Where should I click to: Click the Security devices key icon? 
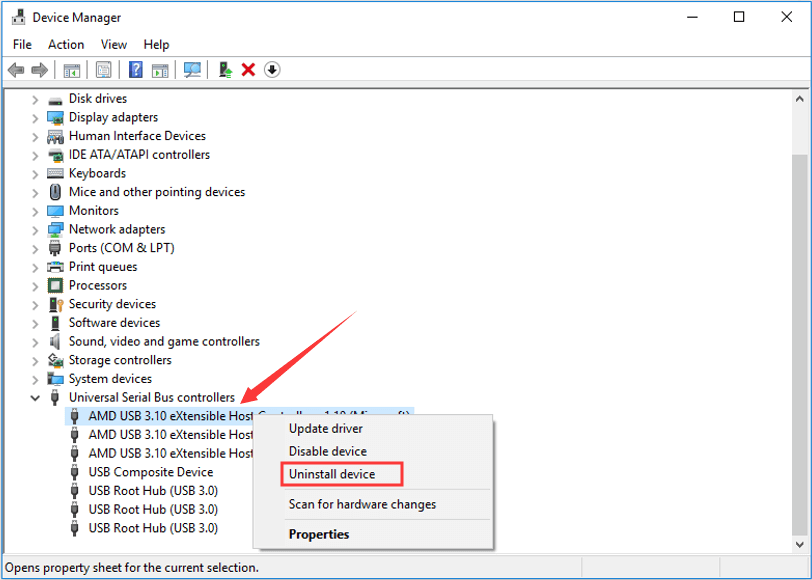(x=55, y=304)
